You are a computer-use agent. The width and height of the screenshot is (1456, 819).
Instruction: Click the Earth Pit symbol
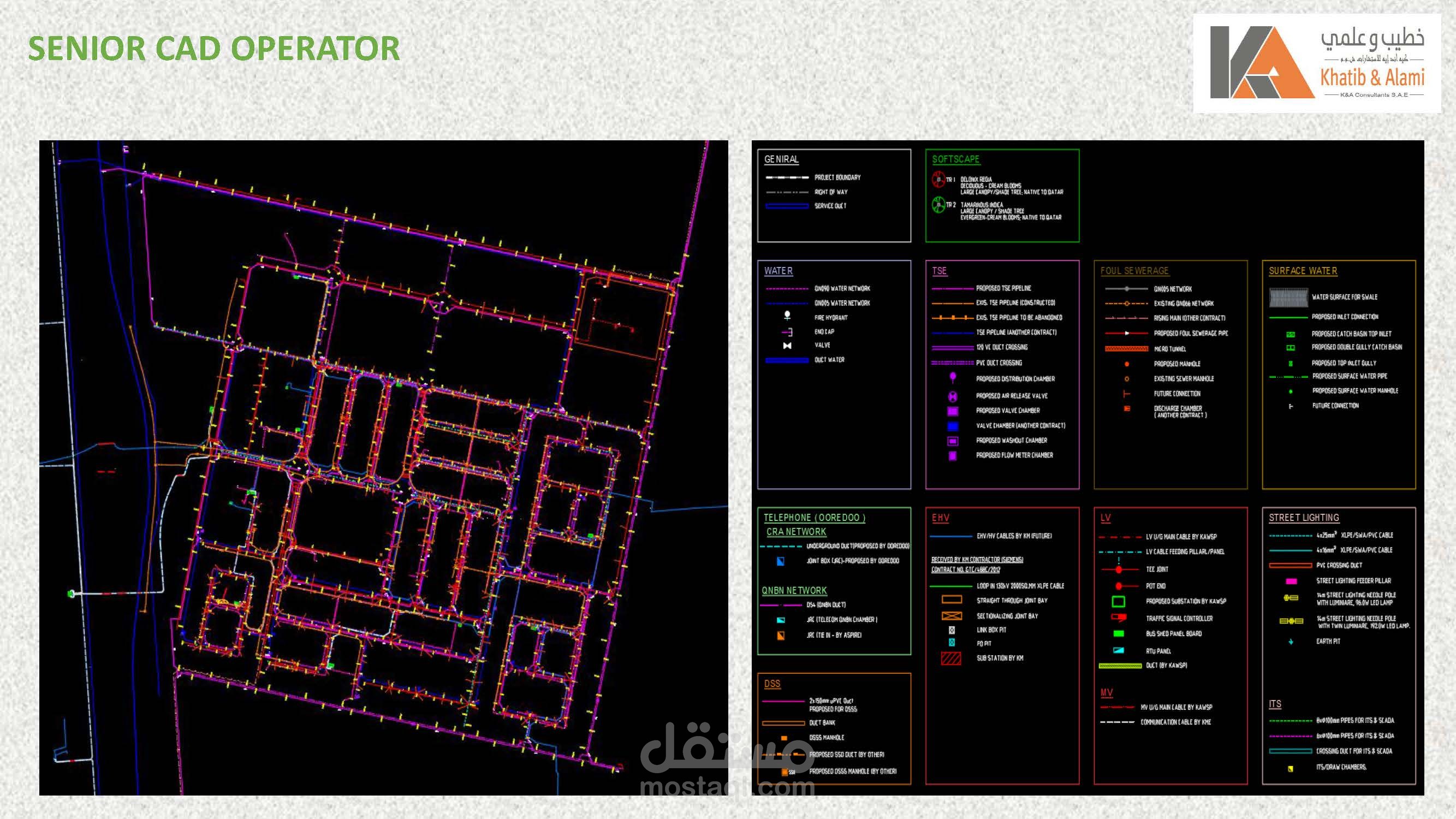tap(1291, 642)
